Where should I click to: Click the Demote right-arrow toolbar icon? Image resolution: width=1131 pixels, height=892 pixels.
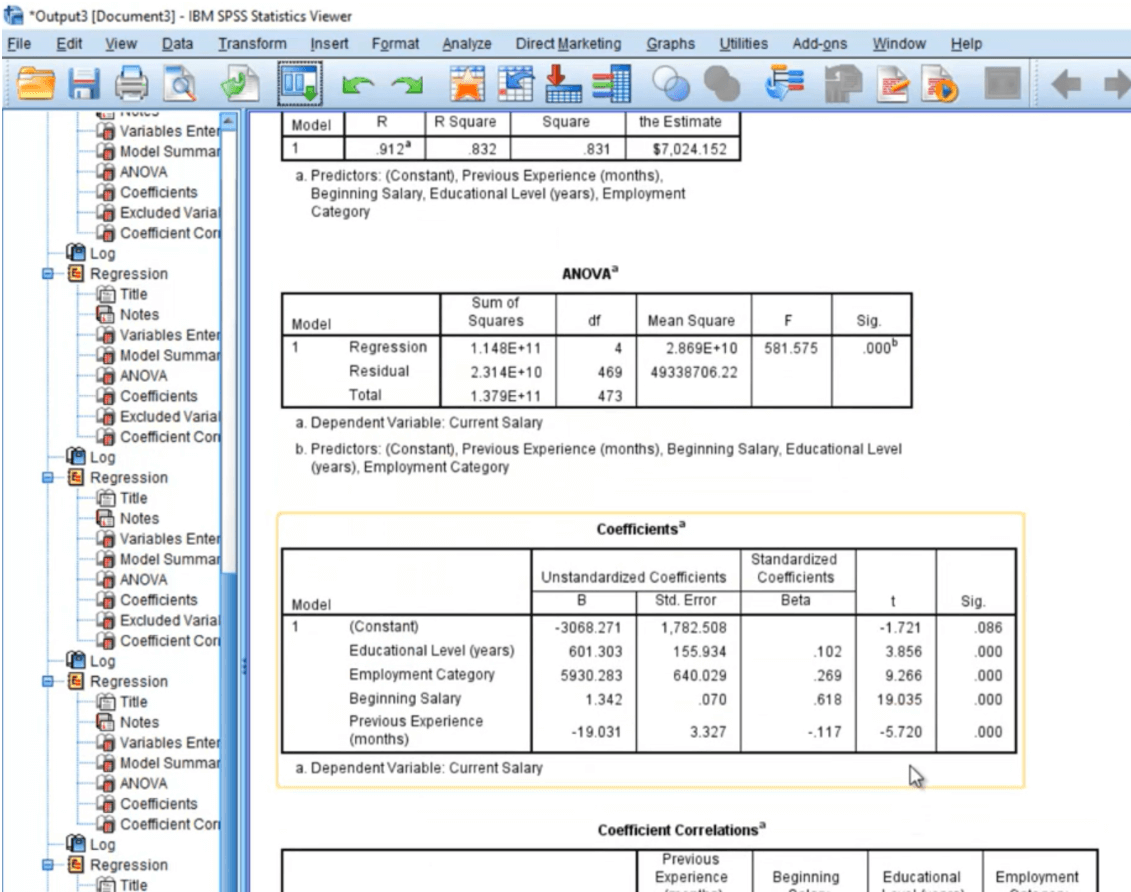coord(1117,84)
